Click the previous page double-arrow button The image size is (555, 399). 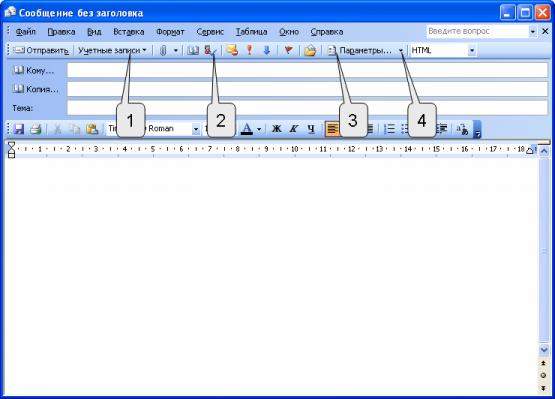544,364
